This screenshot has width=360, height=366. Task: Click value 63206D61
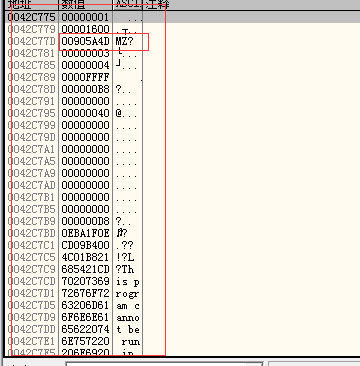pos(85,306)
